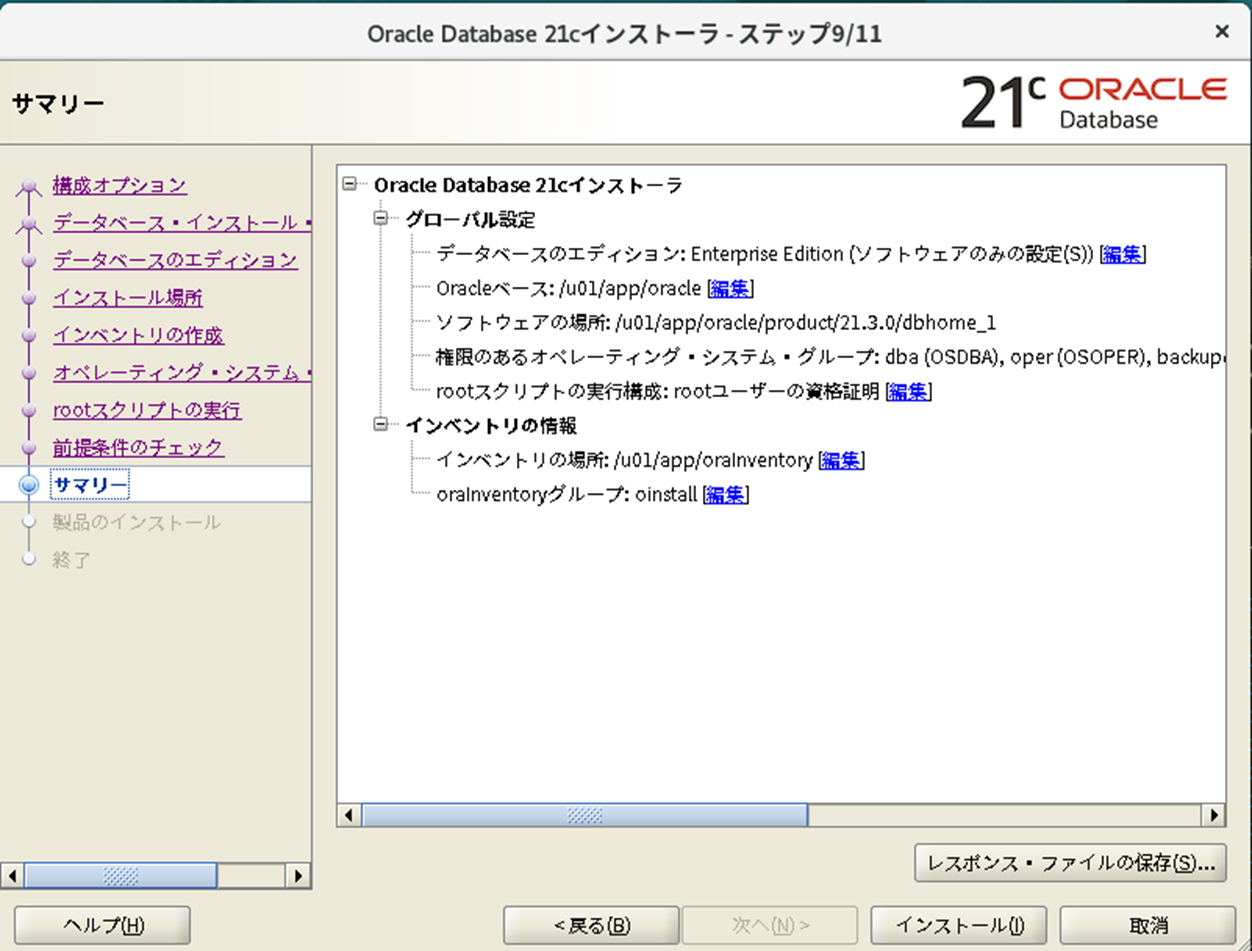Click 編集 link for rootスクリプトの実行構成

(908, 392)
